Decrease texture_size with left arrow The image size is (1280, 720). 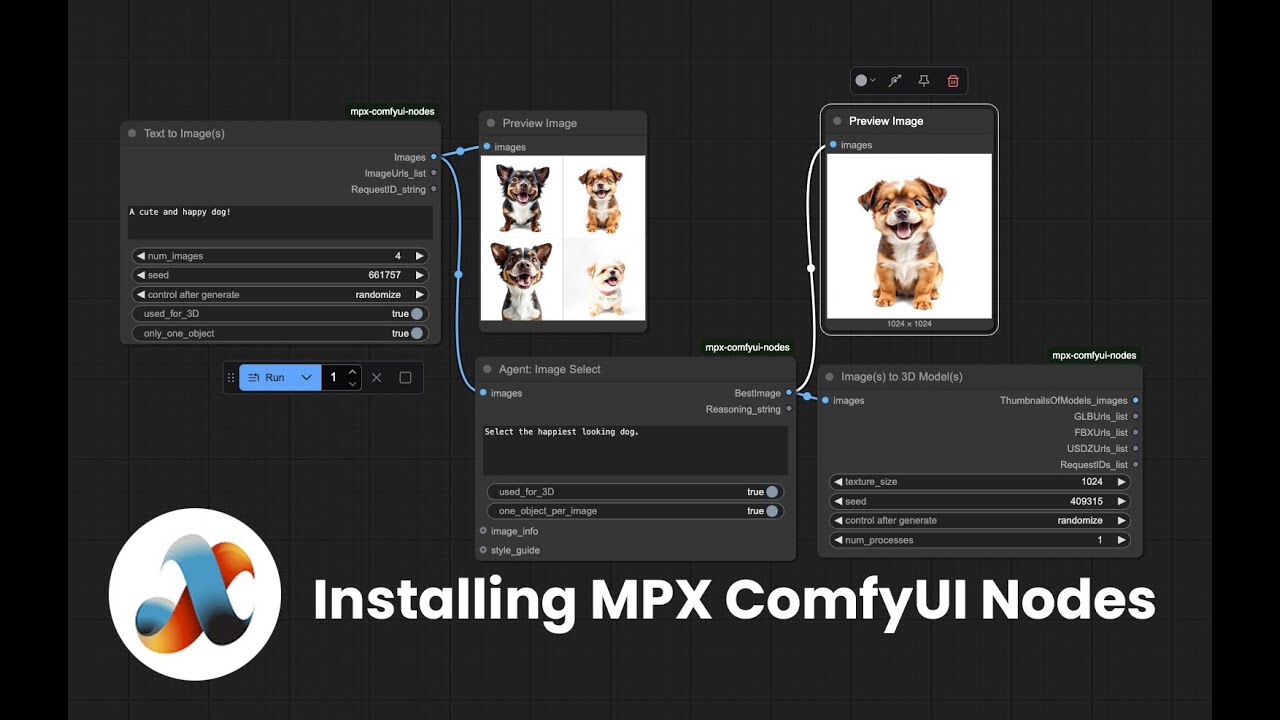(838, 482)
